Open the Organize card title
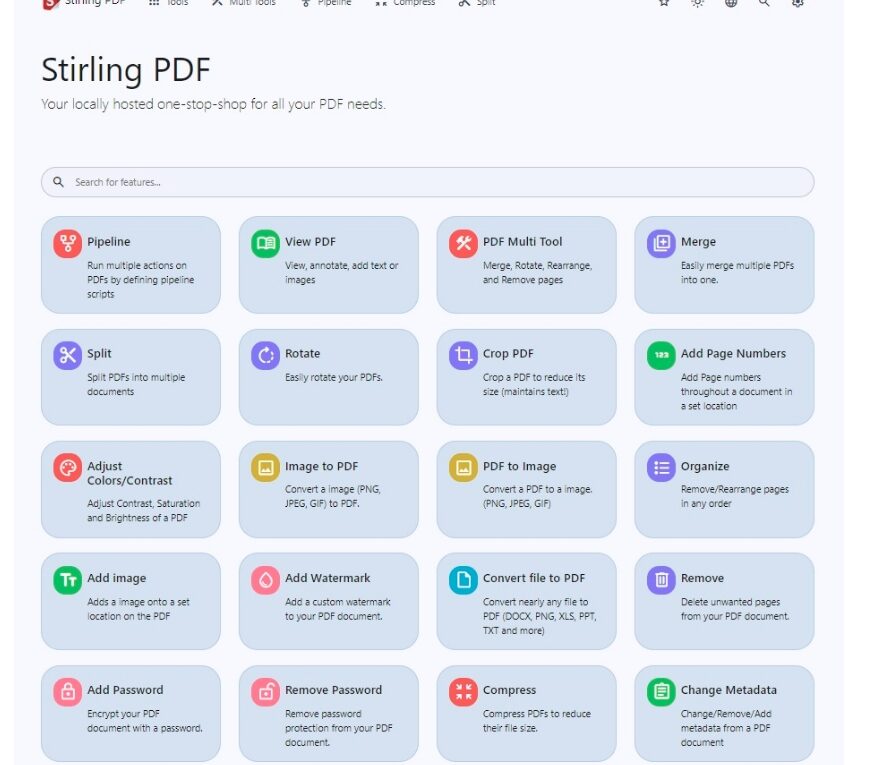Screen dimensions: 869x765 click(x=705, y=466)
